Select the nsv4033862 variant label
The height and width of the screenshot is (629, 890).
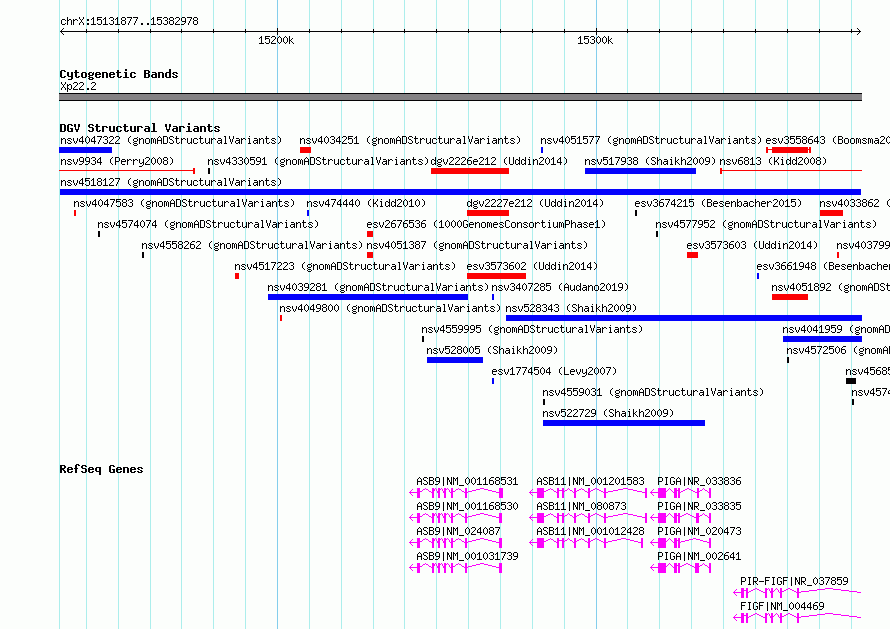pos(854,203)
